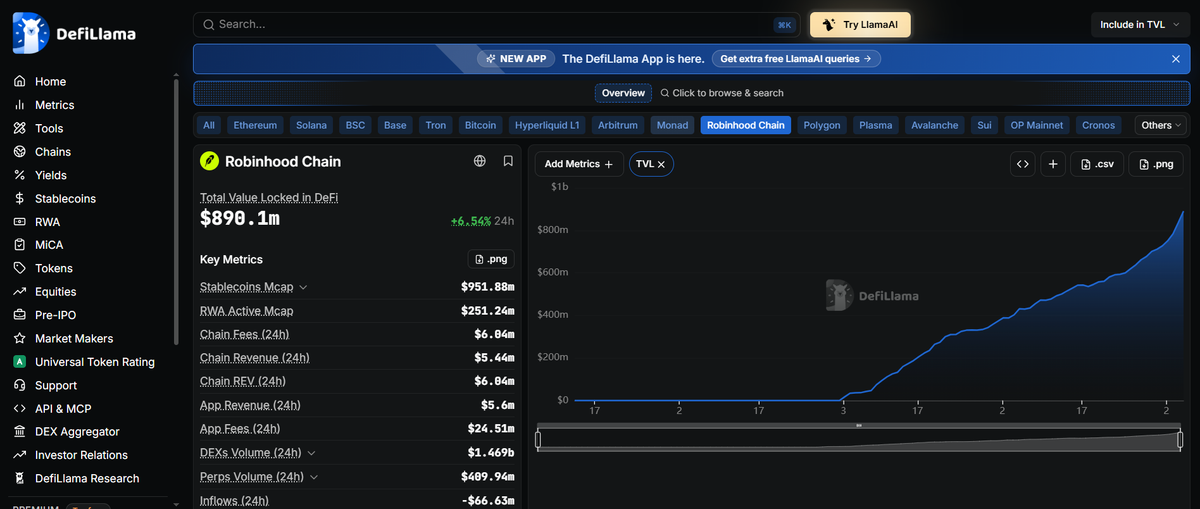Click the Click to browse & search field
The image size is (1200, 509).
(722, 93)
